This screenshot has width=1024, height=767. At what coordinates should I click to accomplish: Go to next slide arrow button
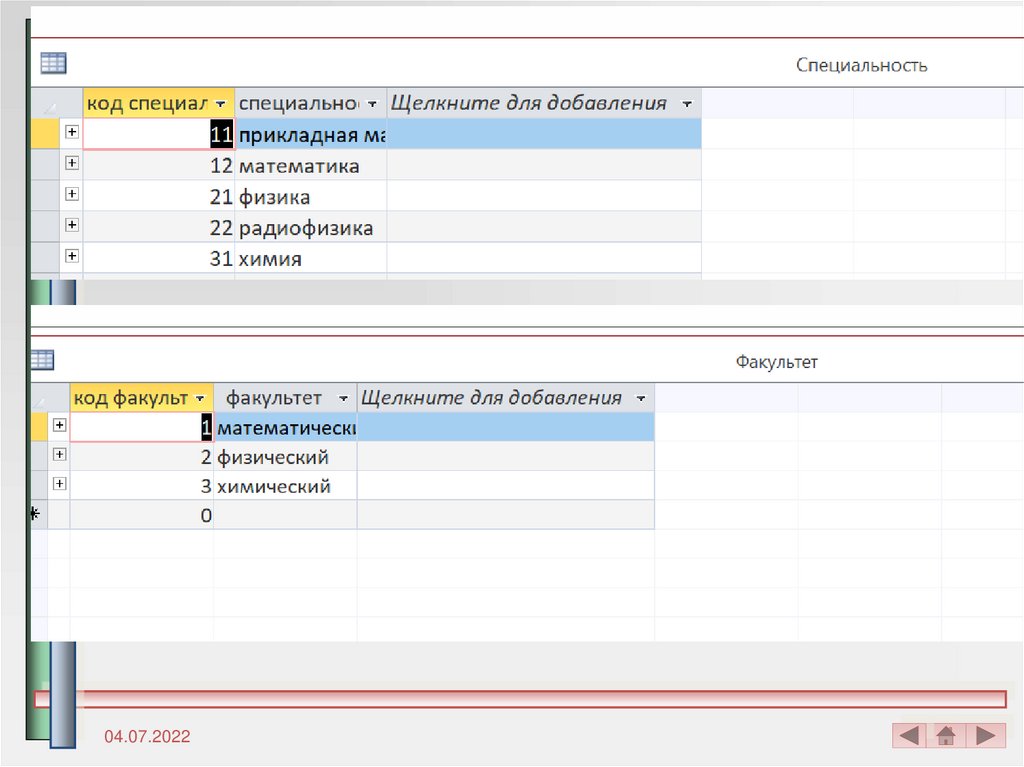click(984, 736)
